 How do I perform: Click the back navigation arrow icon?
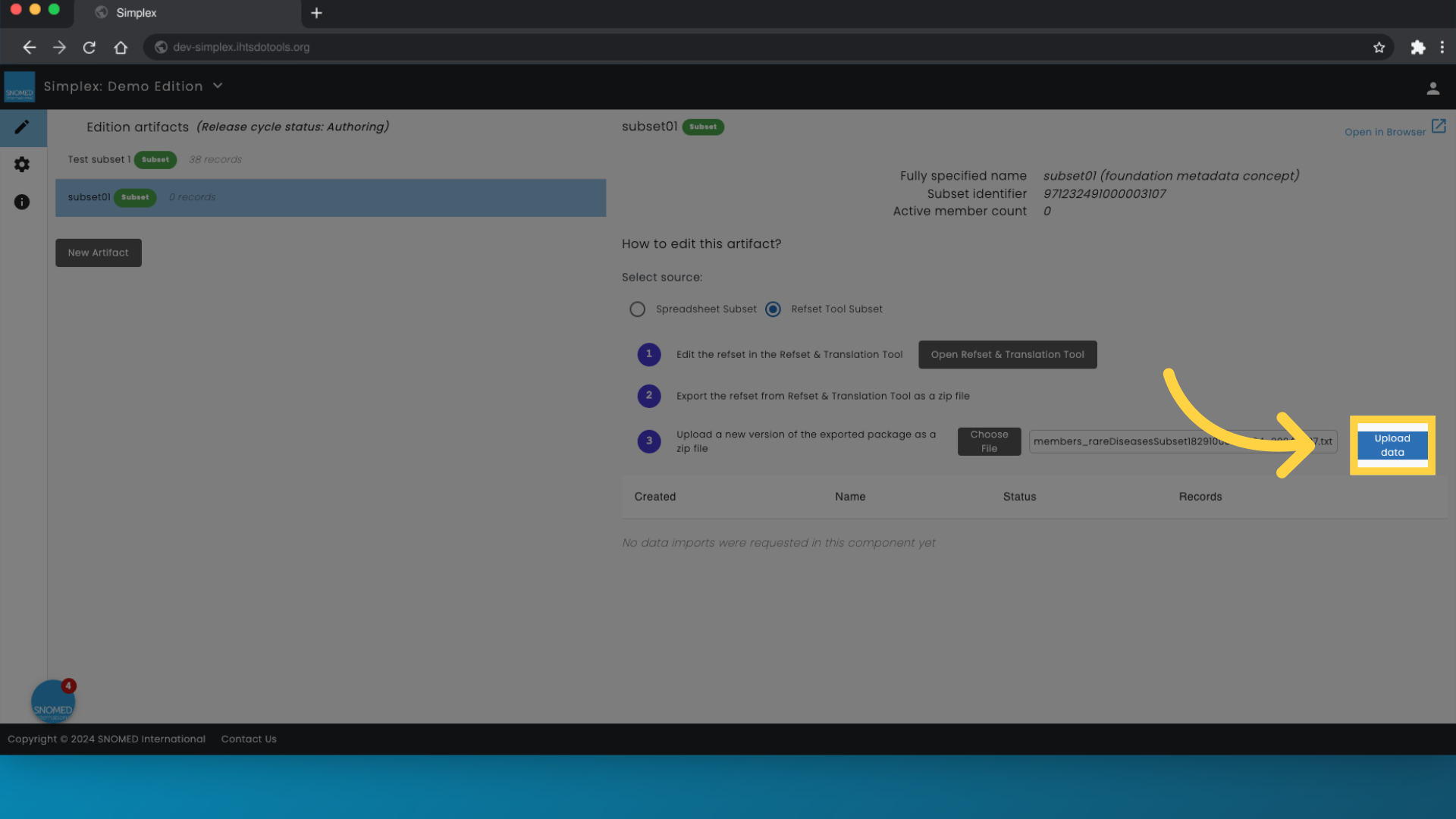point(27,47)
